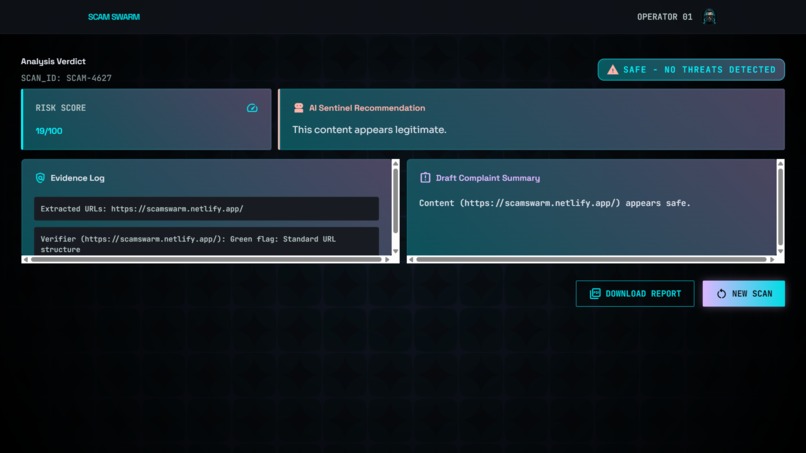Click the 'Evidence Log' heading
The width and height of the screenshot is (806, 453).
pyautogui.click(x=77, y=178)
